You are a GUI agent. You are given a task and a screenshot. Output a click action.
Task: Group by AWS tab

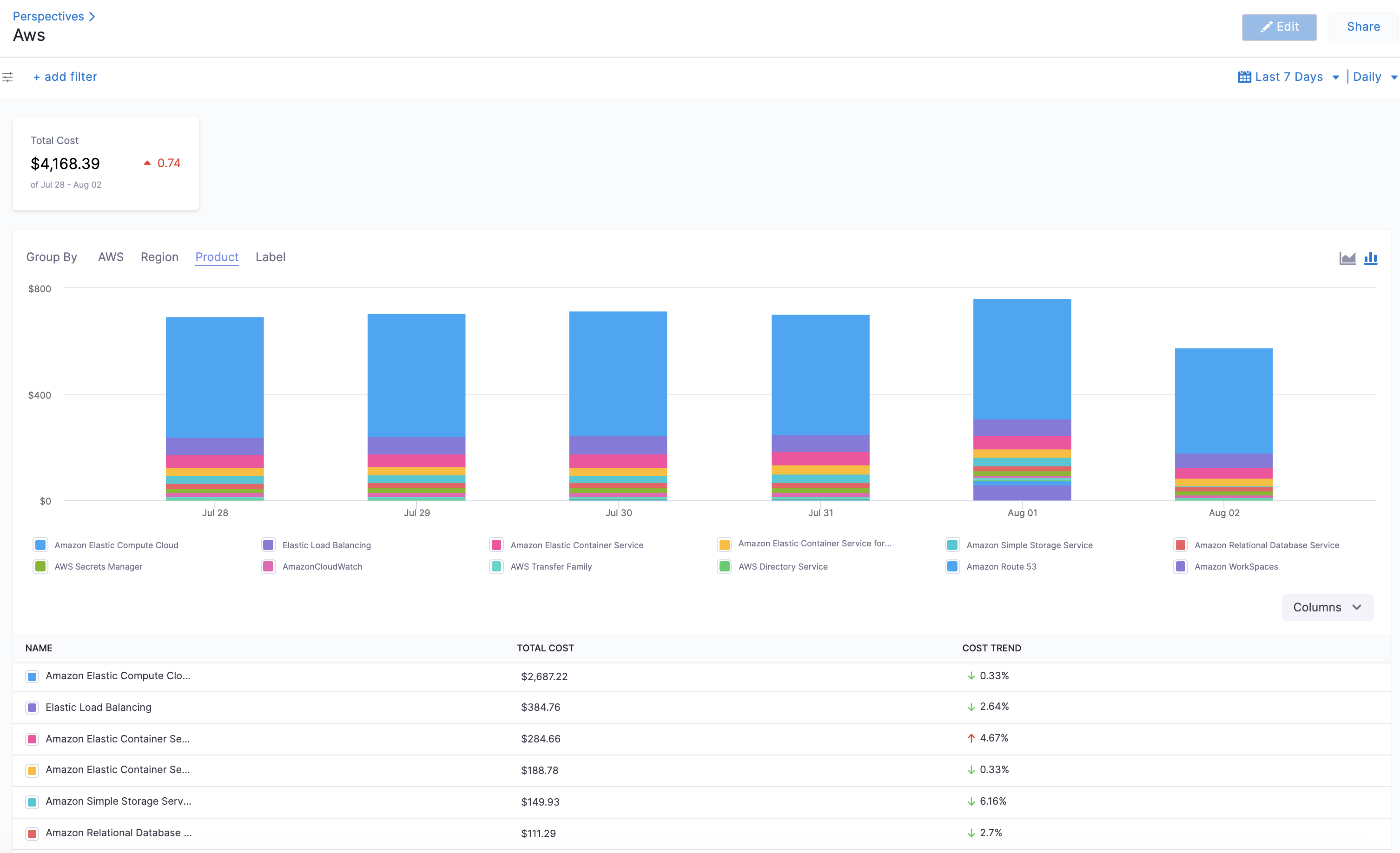(111, 257)
